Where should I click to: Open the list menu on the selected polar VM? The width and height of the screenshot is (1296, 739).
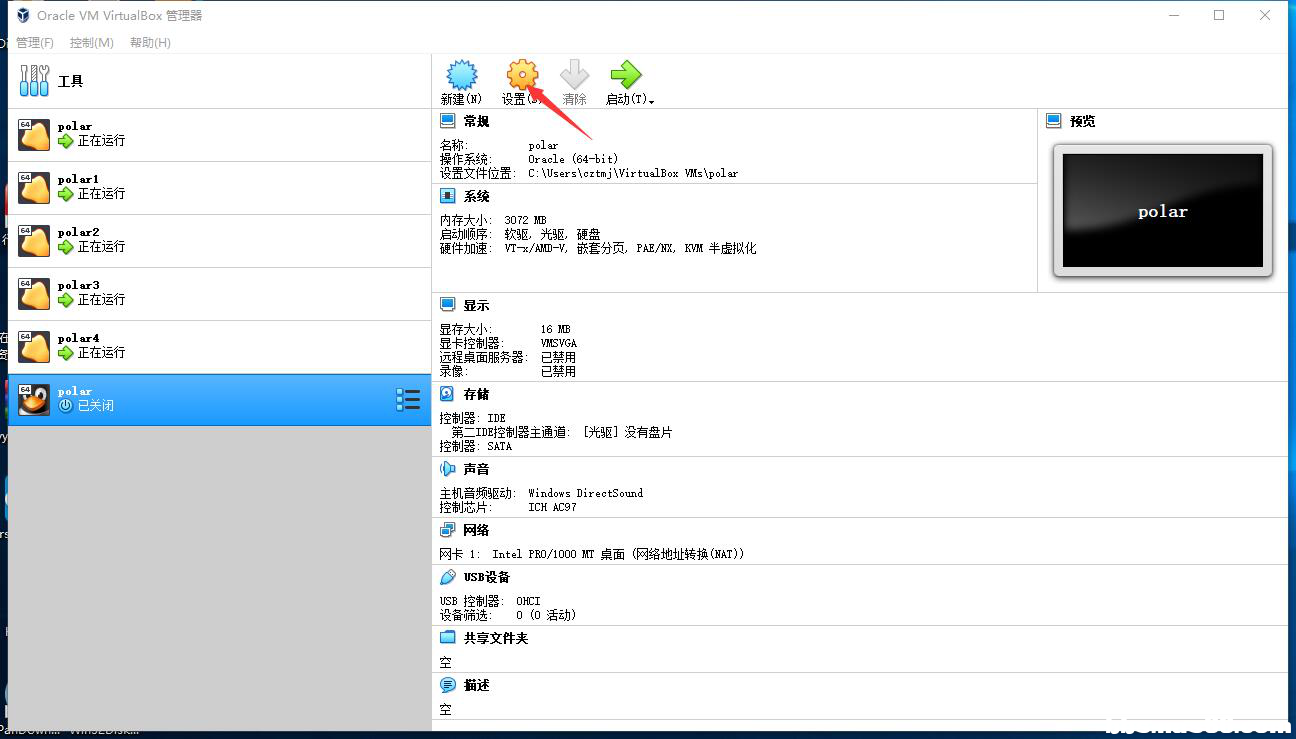(x=408, y=398)
